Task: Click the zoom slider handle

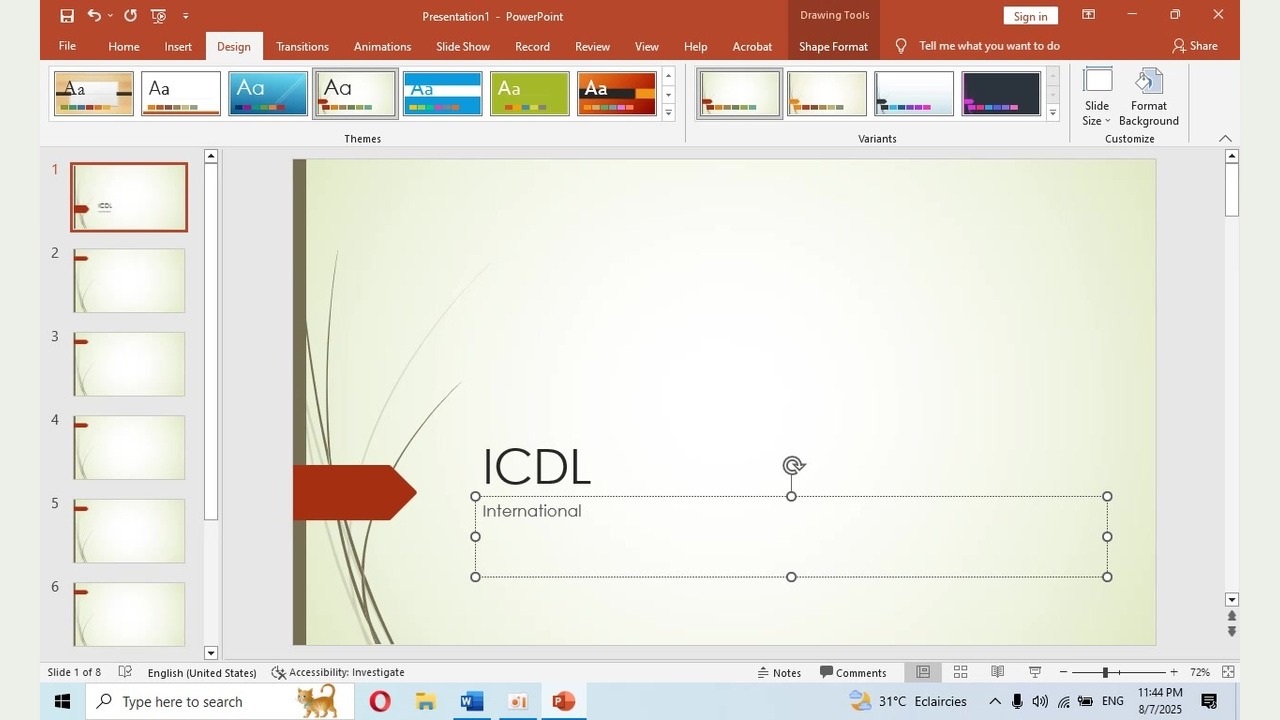Action: [x=1105, y=672]
